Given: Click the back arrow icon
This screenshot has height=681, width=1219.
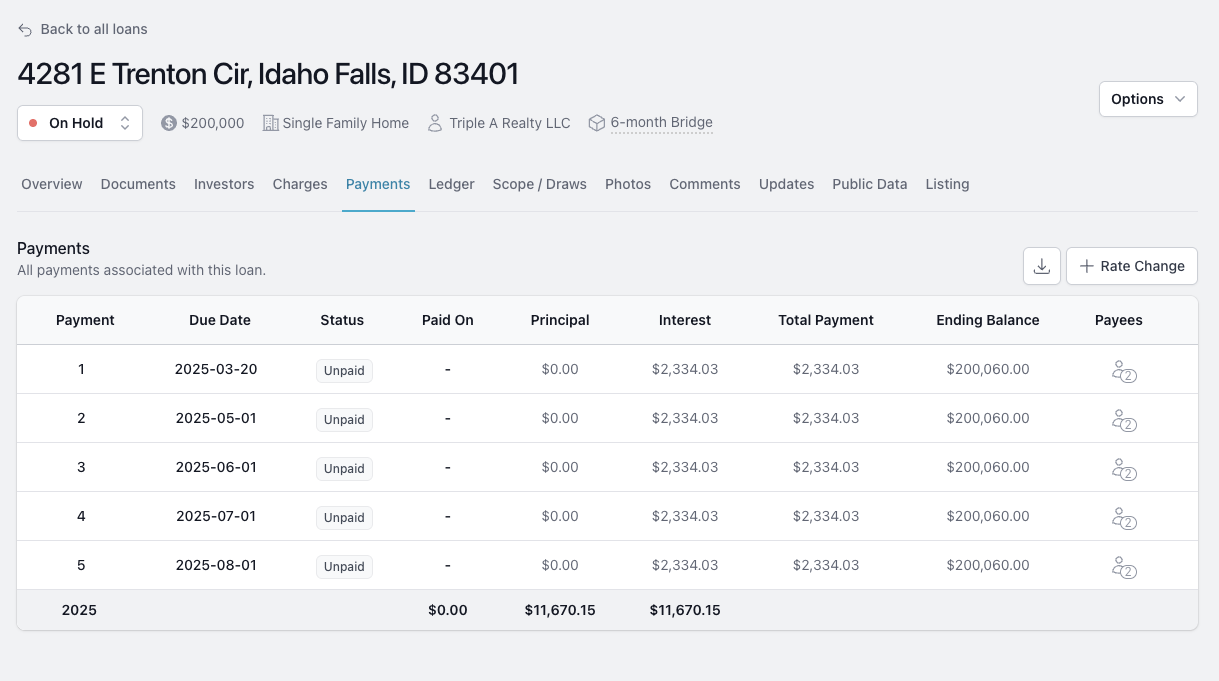Looking at the screenshot, I should pyautogui.click(x=25, y=30).
